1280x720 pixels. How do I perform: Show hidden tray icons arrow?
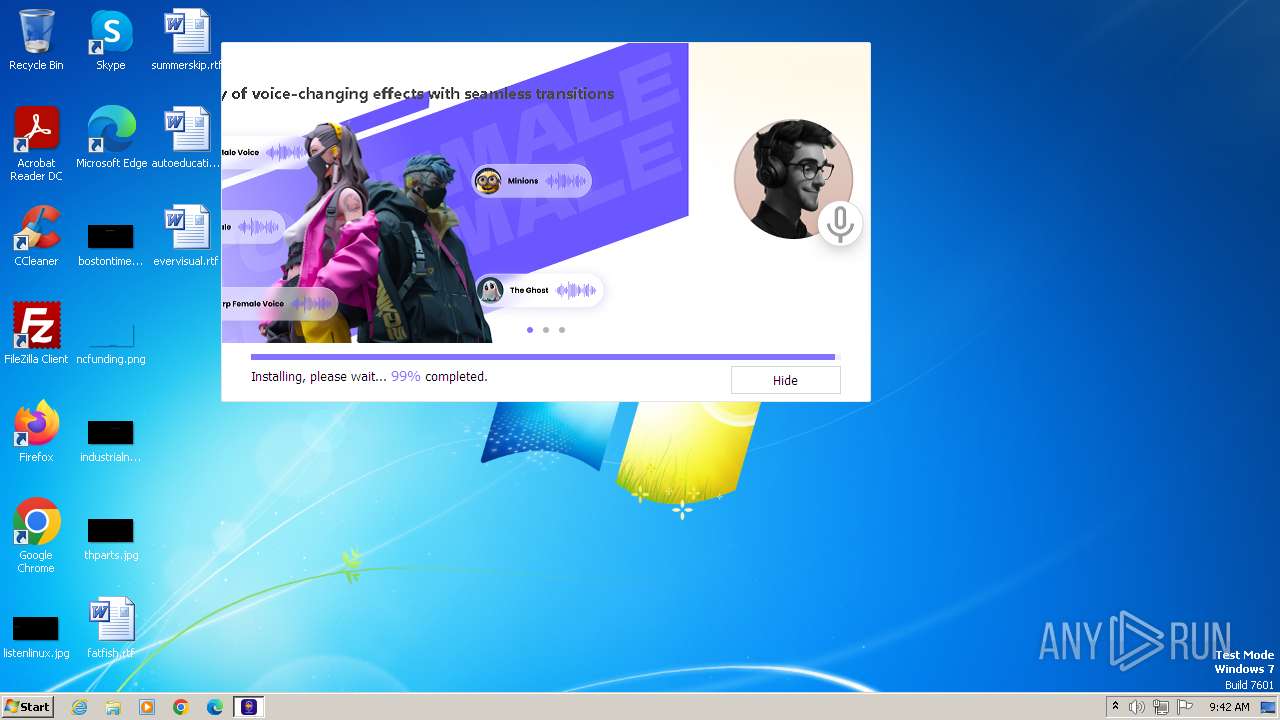pos(1115,707)
